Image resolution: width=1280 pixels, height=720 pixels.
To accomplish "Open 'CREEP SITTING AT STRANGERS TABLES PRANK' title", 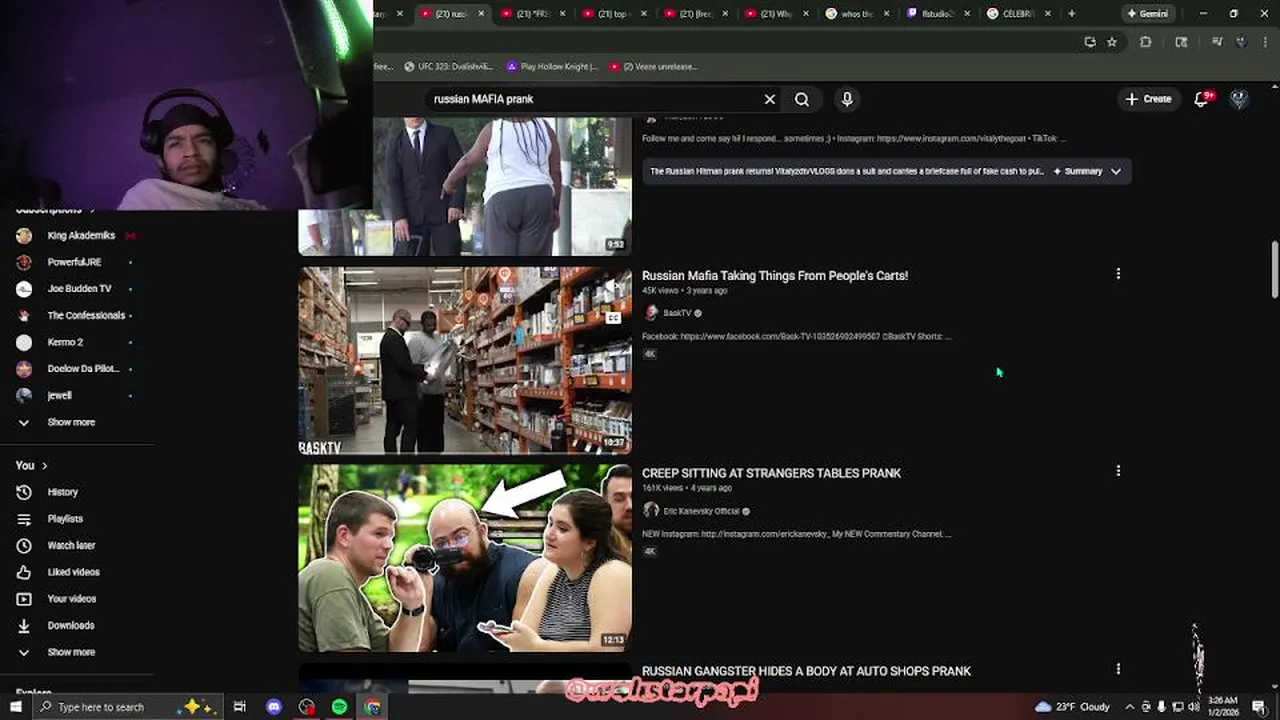I will 771,473.
